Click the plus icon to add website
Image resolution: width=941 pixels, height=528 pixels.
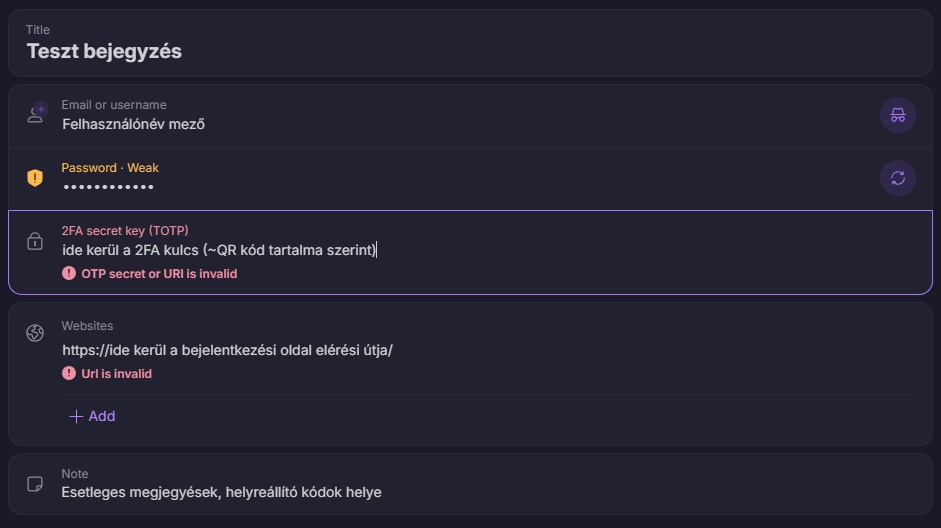76,416
